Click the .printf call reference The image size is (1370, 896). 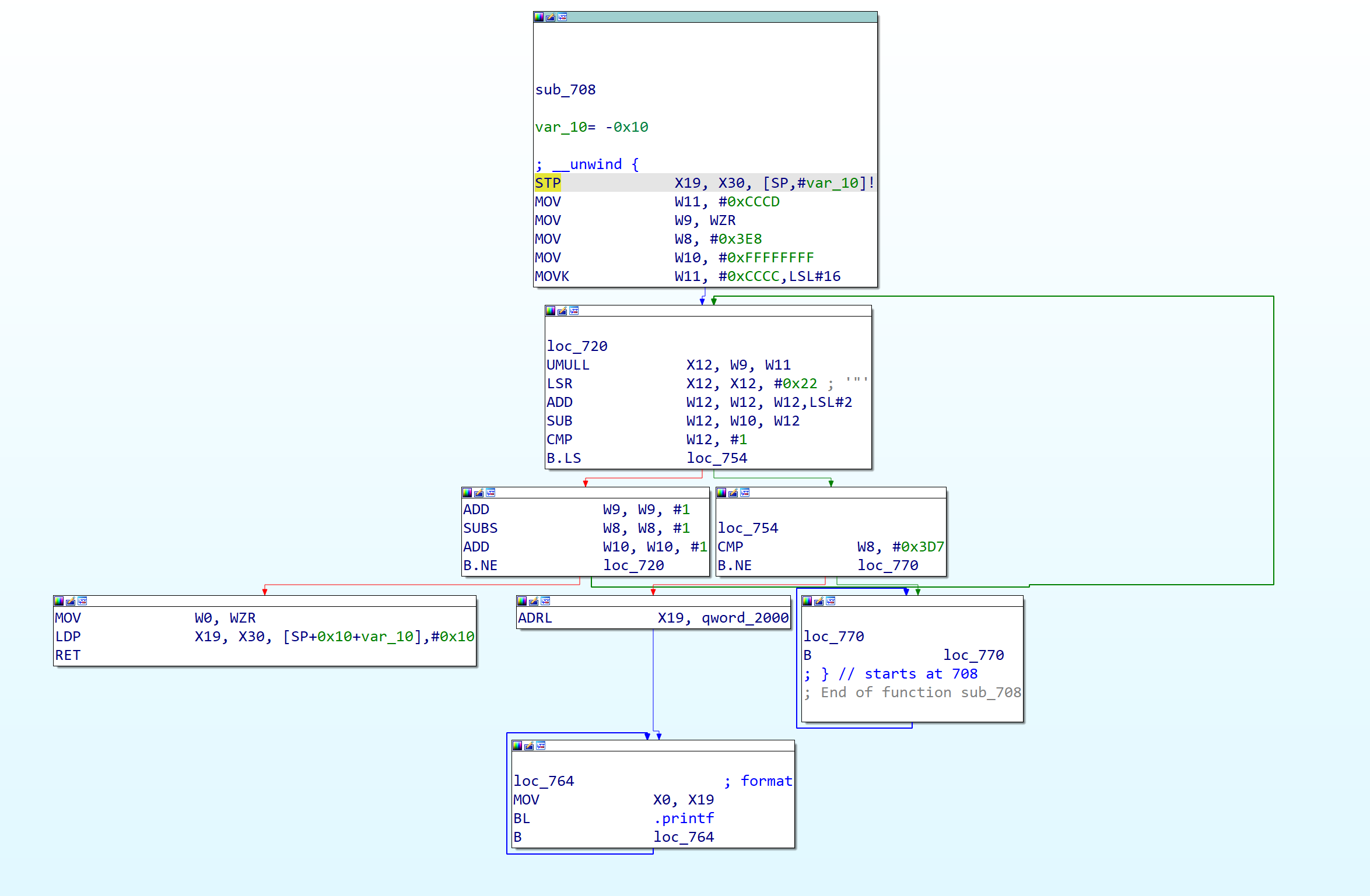point(683,818)
